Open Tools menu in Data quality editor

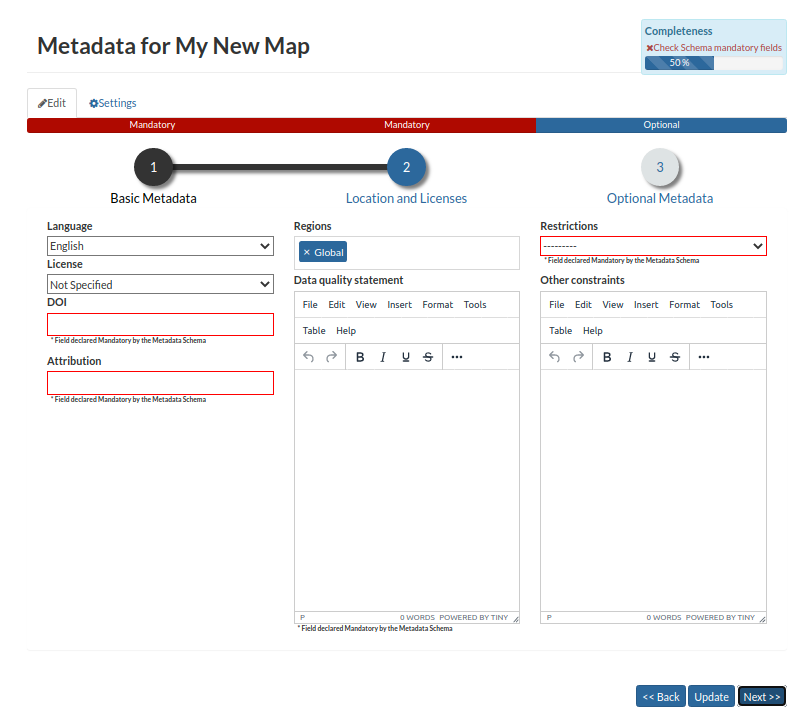coord(475,304)
